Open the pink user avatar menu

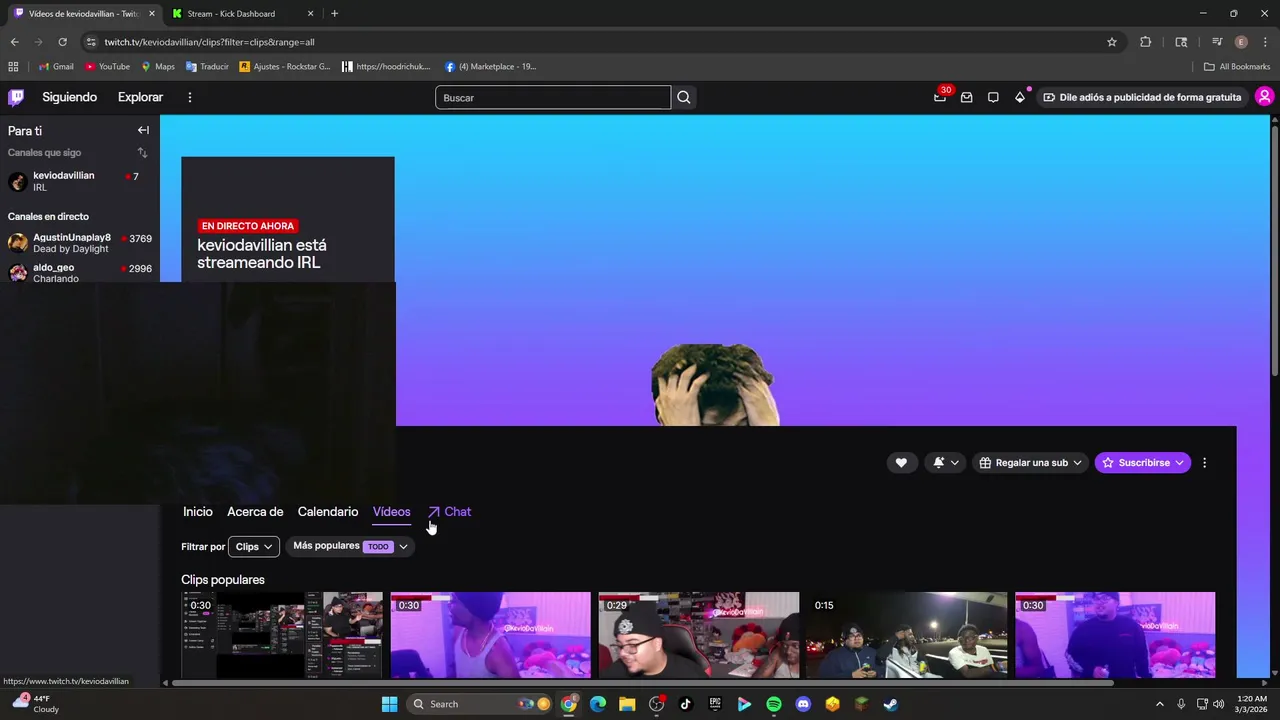coord(1264,97)
